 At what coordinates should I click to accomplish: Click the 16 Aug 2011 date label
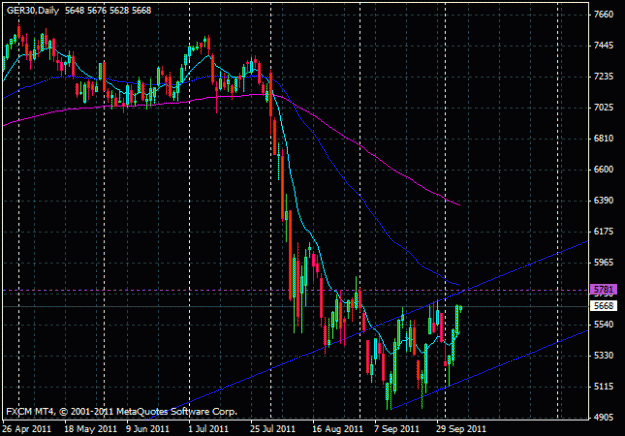click(338, 429)
